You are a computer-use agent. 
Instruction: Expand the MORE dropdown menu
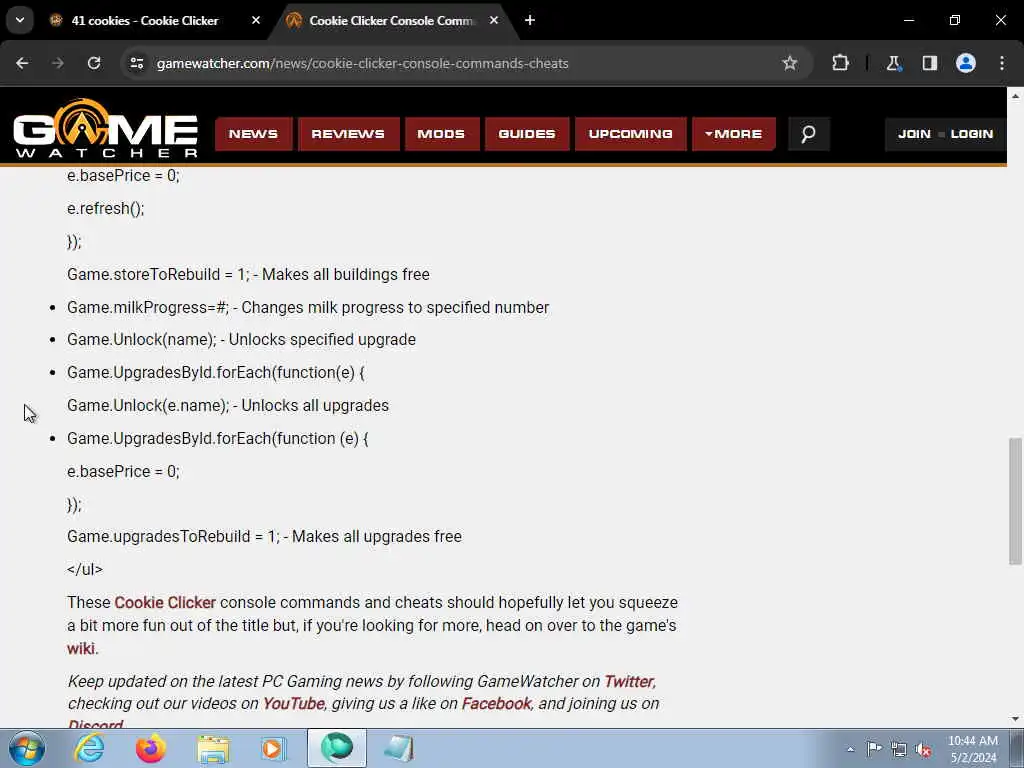click(733, 134)
